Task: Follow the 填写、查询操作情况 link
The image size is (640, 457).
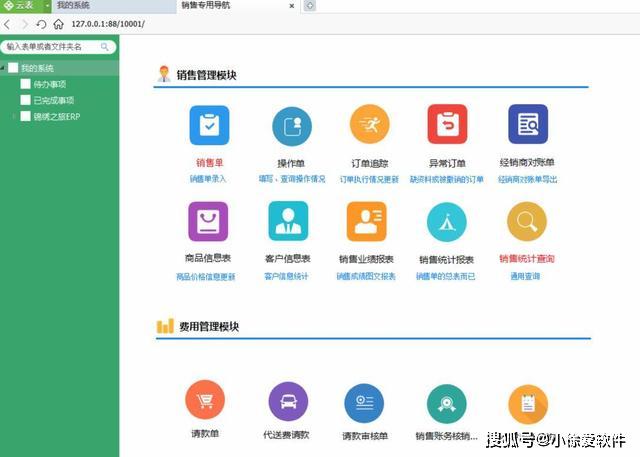Action: (292, 179)
